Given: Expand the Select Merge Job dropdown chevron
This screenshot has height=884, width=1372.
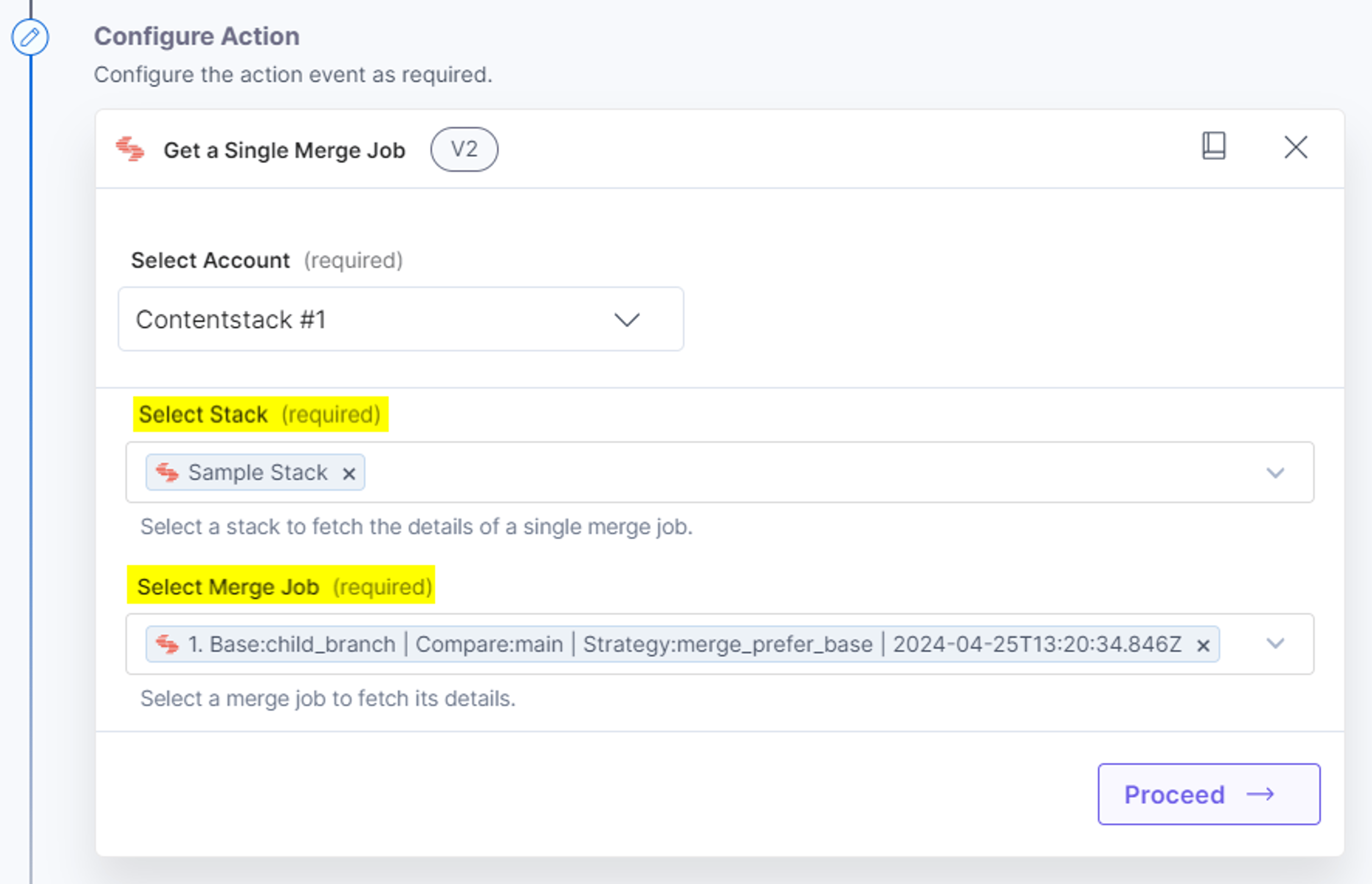Looking at the screenshot, I should (1275, 644).
